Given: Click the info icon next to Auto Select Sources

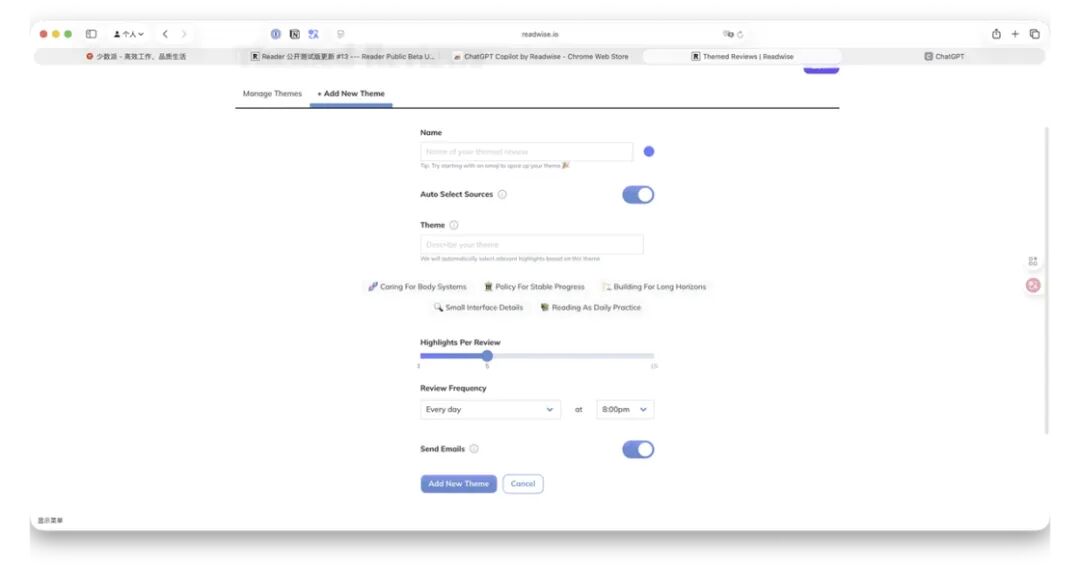Looking at the screenshot, I should coord(502,194).
